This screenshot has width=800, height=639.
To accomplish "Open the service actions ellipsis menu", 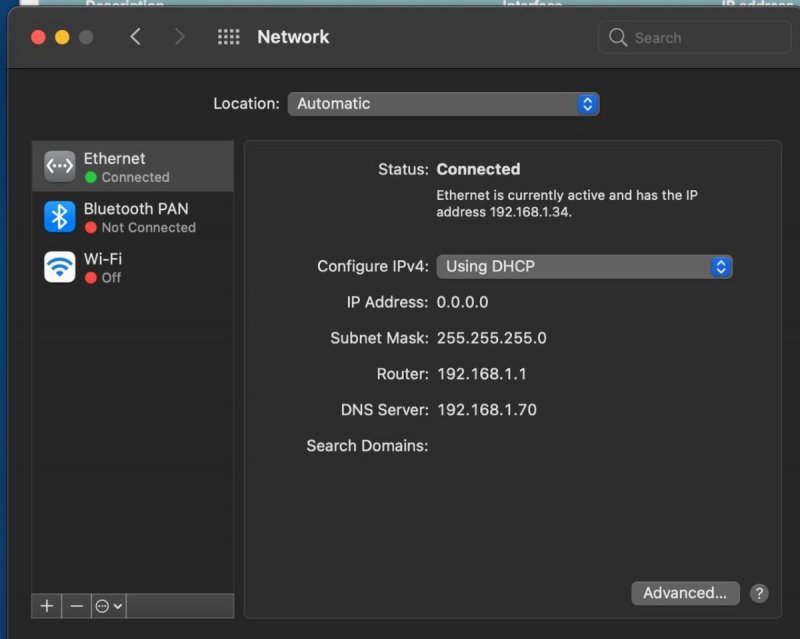I will (x=108, y=606).
